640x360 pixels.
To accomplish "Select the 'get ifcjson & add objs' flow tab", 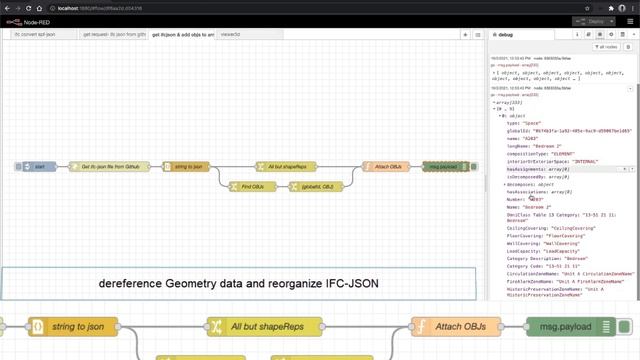I will click(182, 35).
